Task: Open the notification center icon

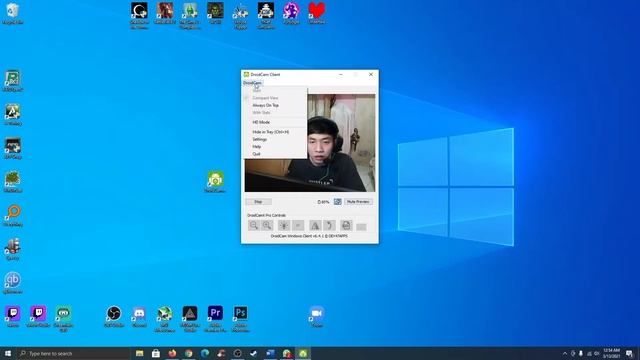Action: coord(629,353)
